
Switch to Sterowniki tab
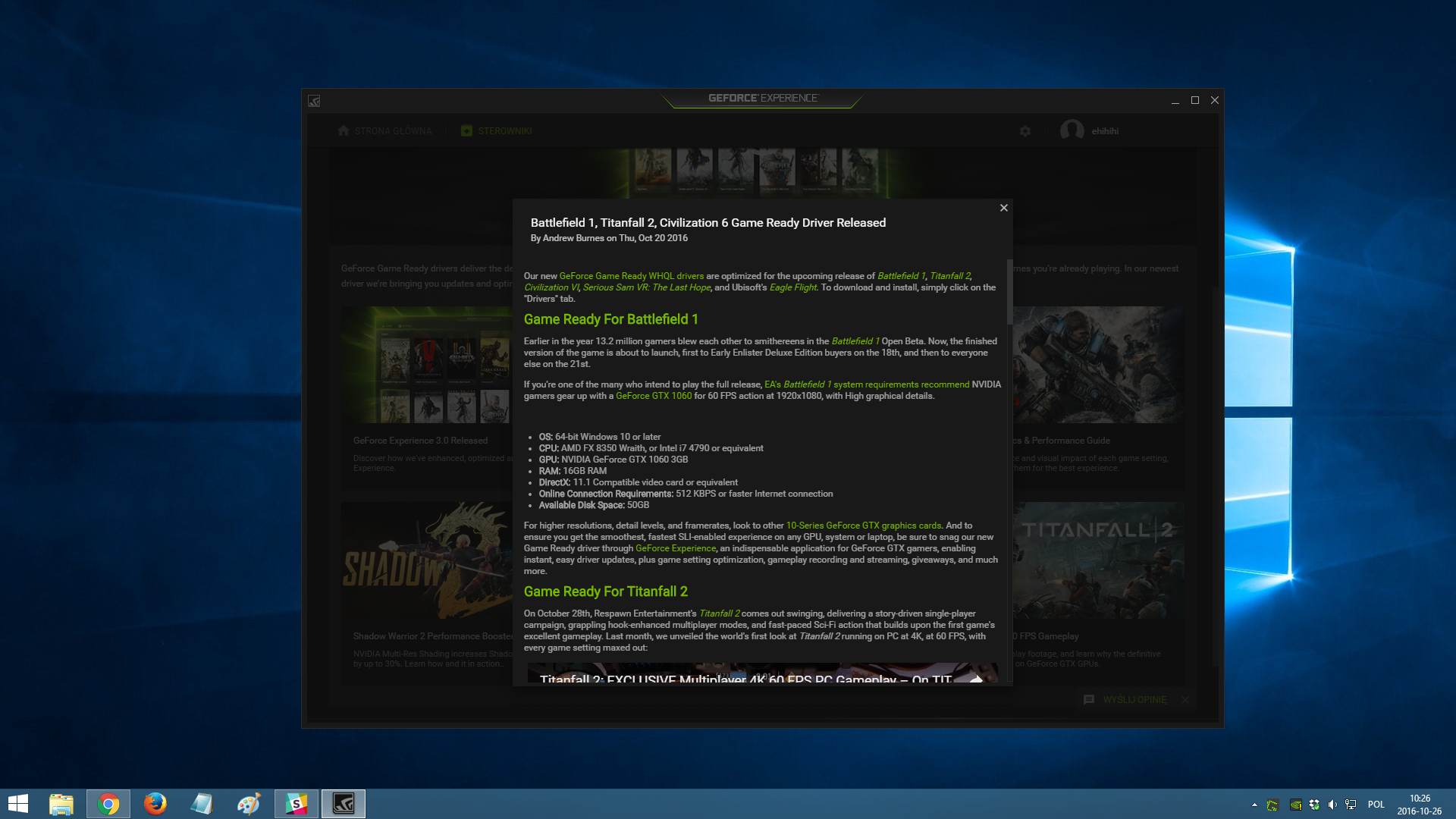tap(497, 131)
